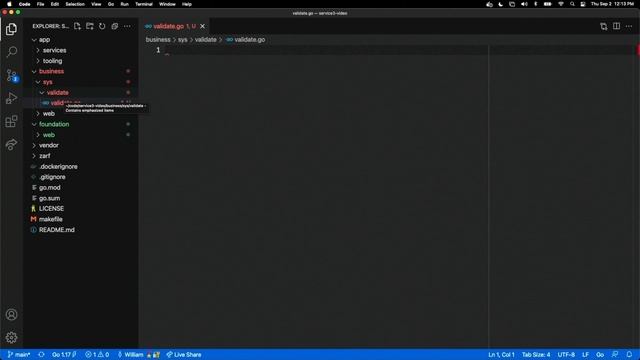Expand the vendor folder
The height and width of the screenshot is (360, 640).
[81, 145]
